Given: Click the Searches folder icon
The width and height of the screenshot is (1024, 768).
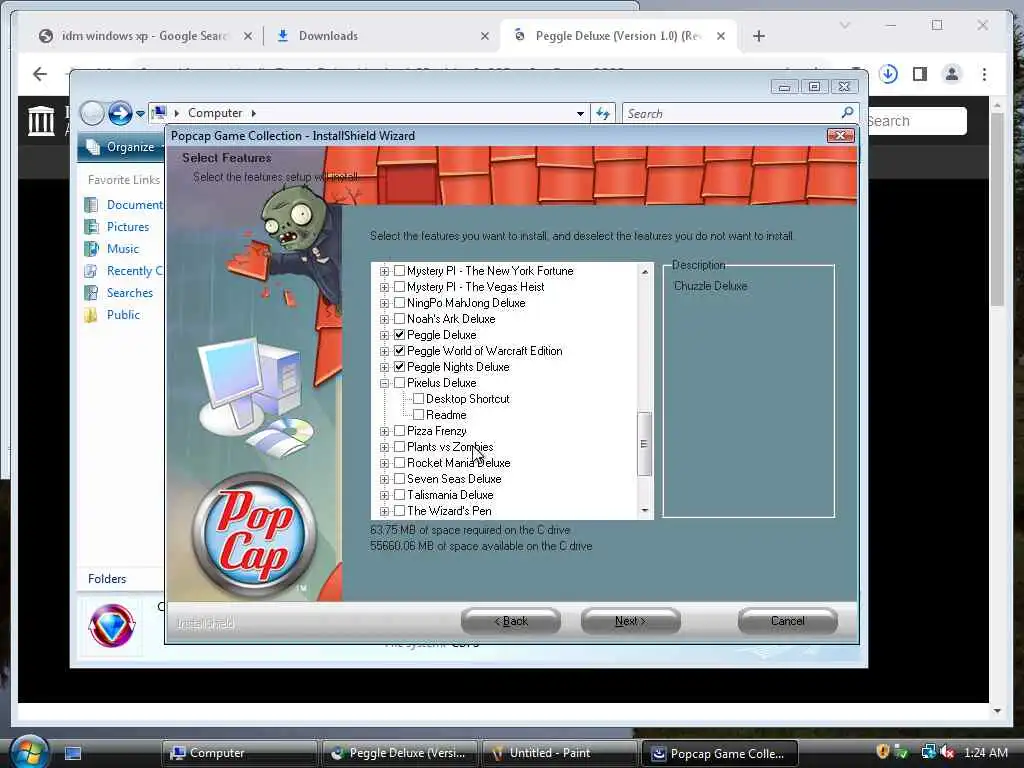Looking at the screenshot, I should tap(91, 293).
